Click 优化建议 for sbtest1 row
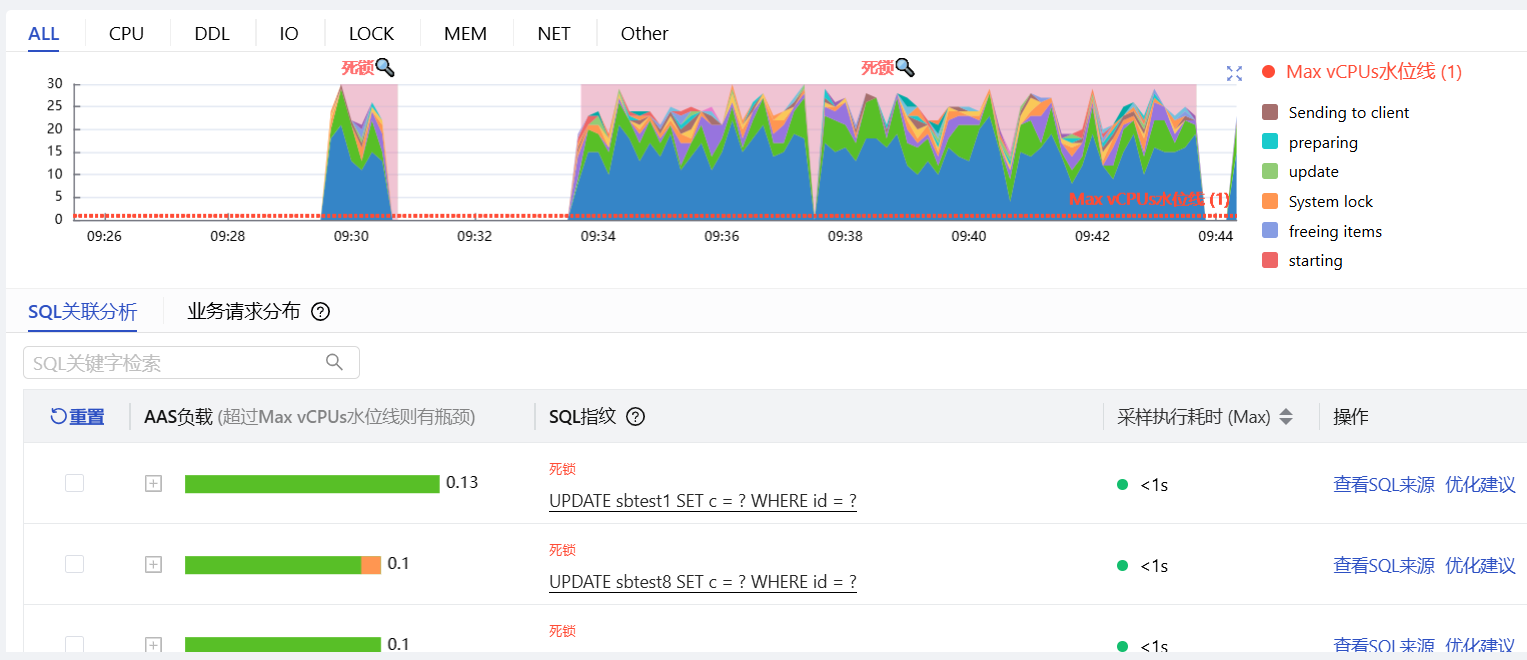This screenshot has width=1527, height=660. click(x=1481, y=485)
